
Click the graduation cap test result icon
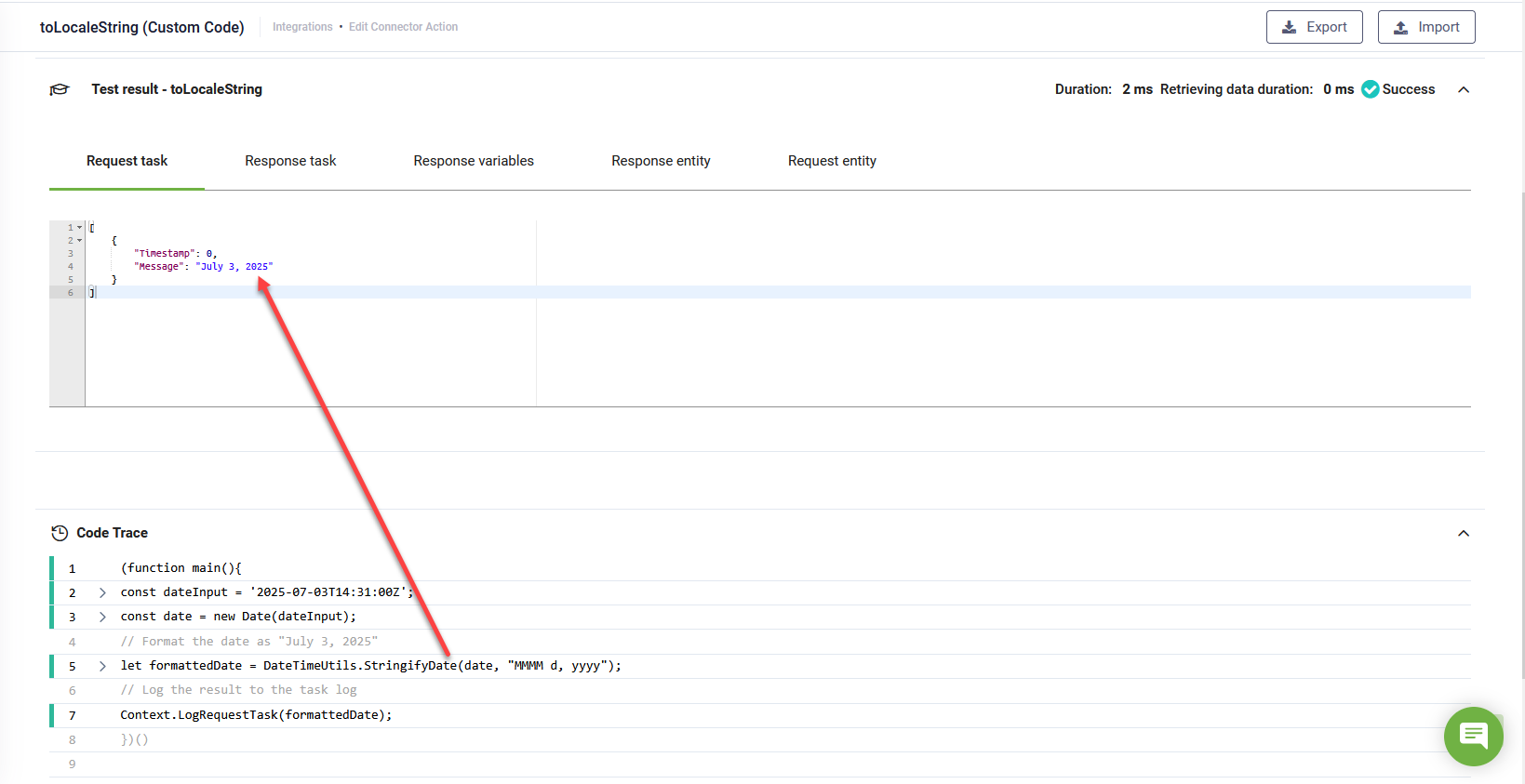tap(60, 89)
